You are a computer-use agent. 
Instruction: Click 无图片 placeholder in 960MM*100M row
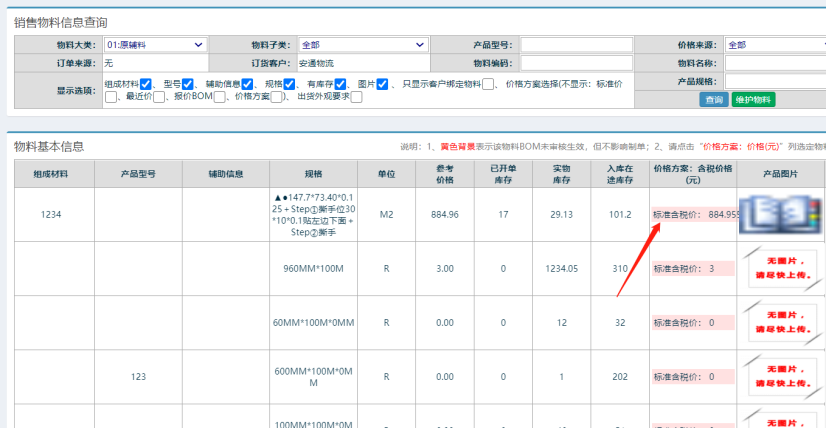(x=781, y=269)
